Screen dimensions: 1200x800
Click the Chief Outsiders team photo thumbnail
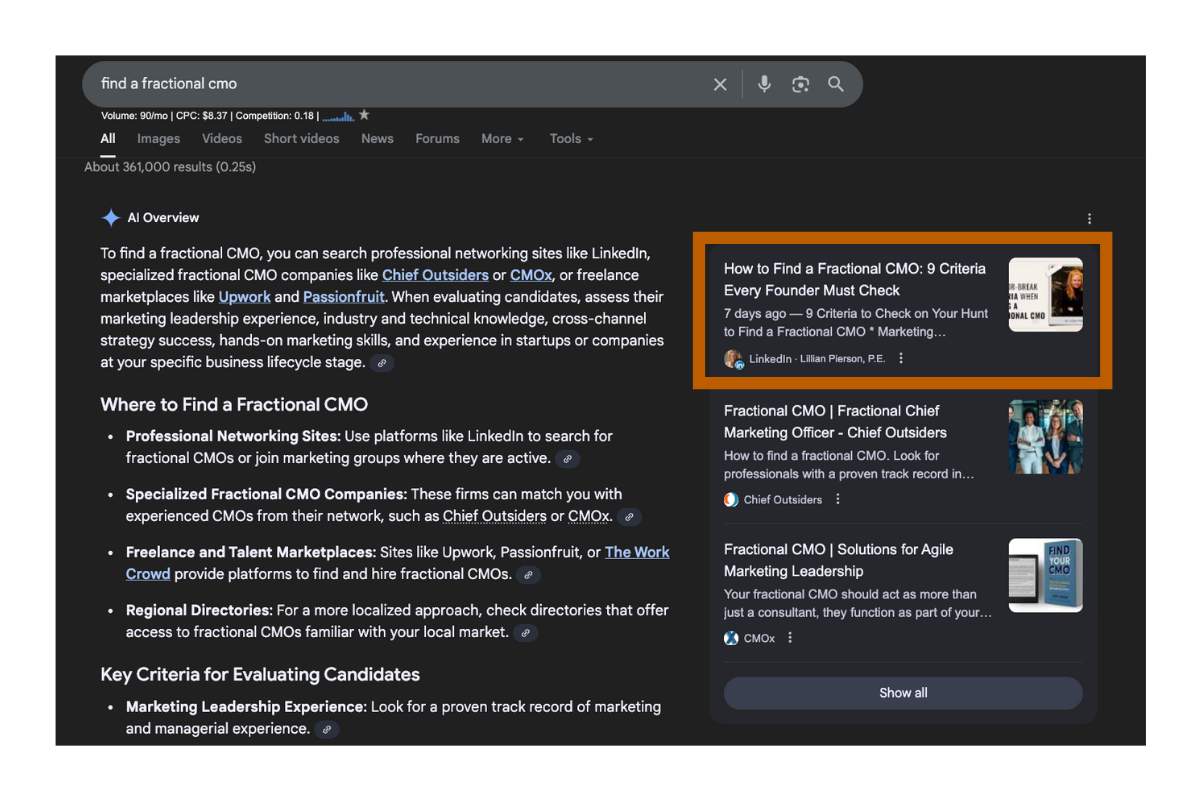click(1046, 437)
